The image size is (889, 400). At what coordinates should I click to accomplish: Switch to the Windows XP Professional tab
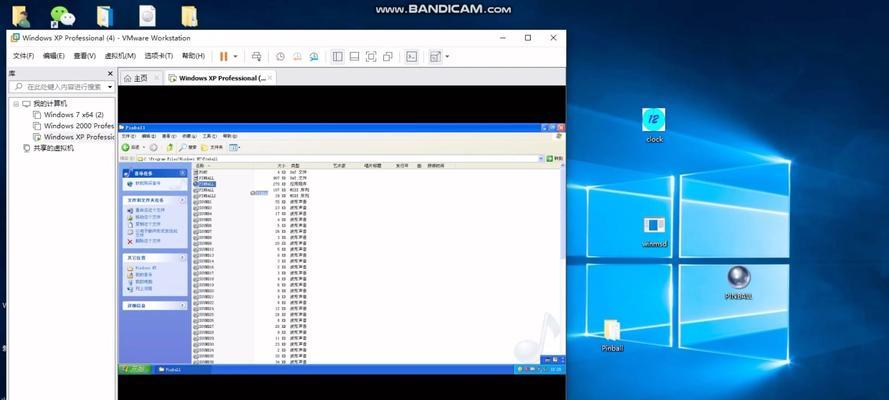coord(218,78)
